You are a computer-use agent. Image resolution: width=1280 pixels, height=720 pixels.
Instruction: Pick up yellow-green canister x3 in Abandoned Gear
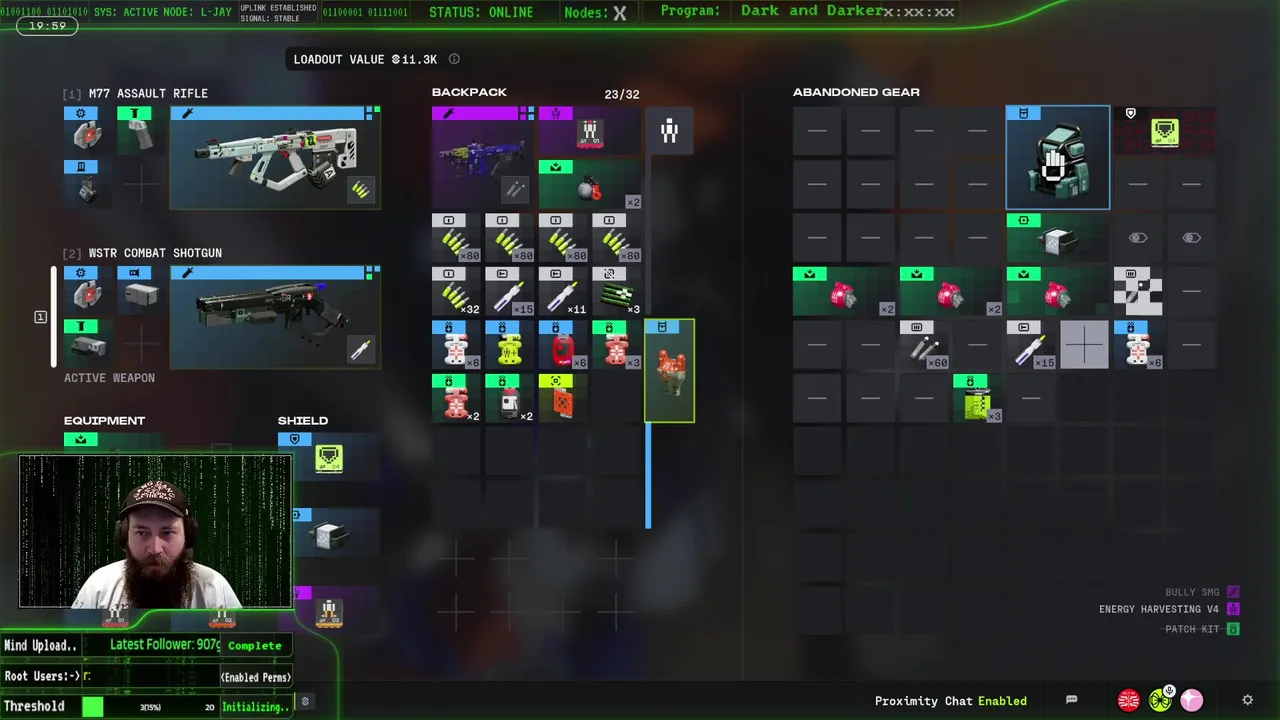point(978,398)
